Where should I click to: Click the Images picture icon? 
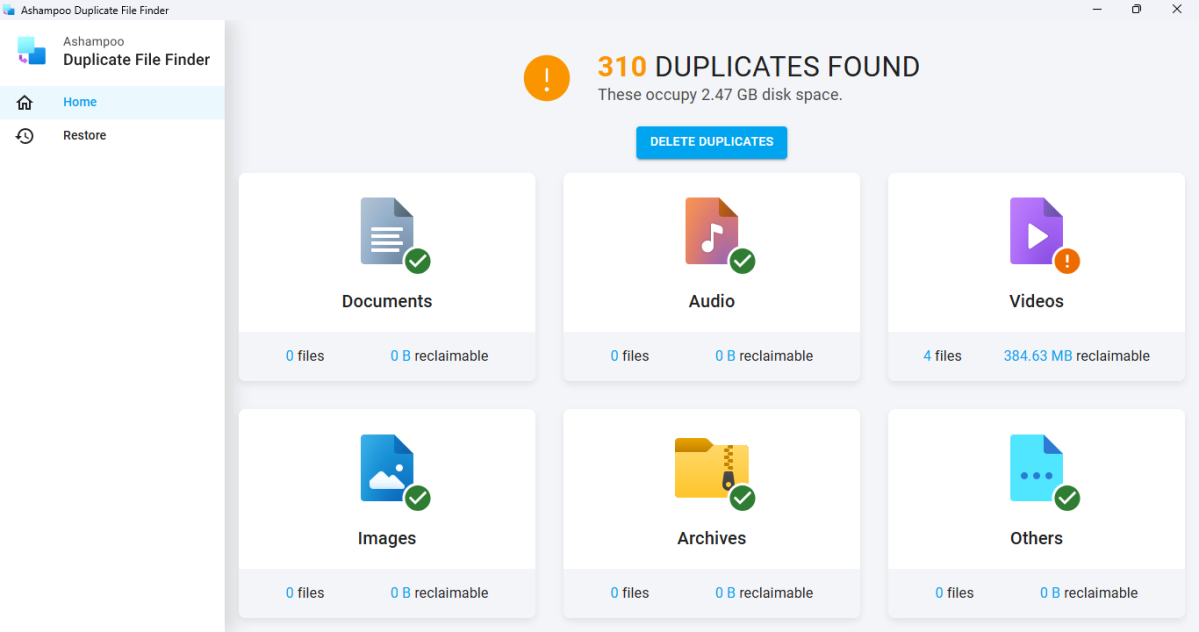[387, 469]
